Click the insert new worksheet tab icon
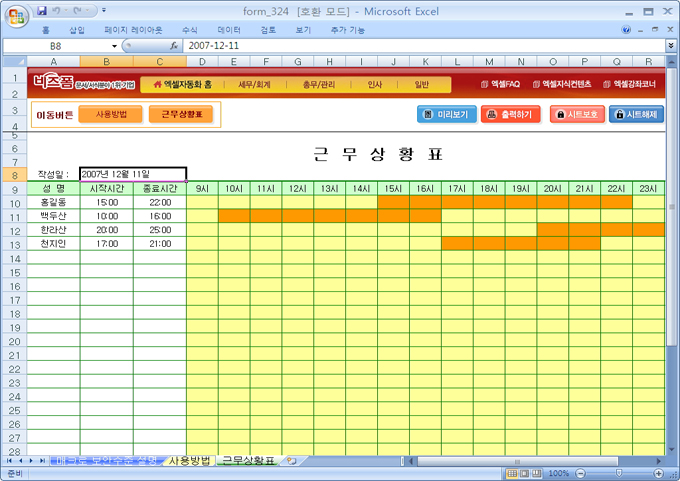This screenshot has height=481, width=680. (x=292, y=460)
